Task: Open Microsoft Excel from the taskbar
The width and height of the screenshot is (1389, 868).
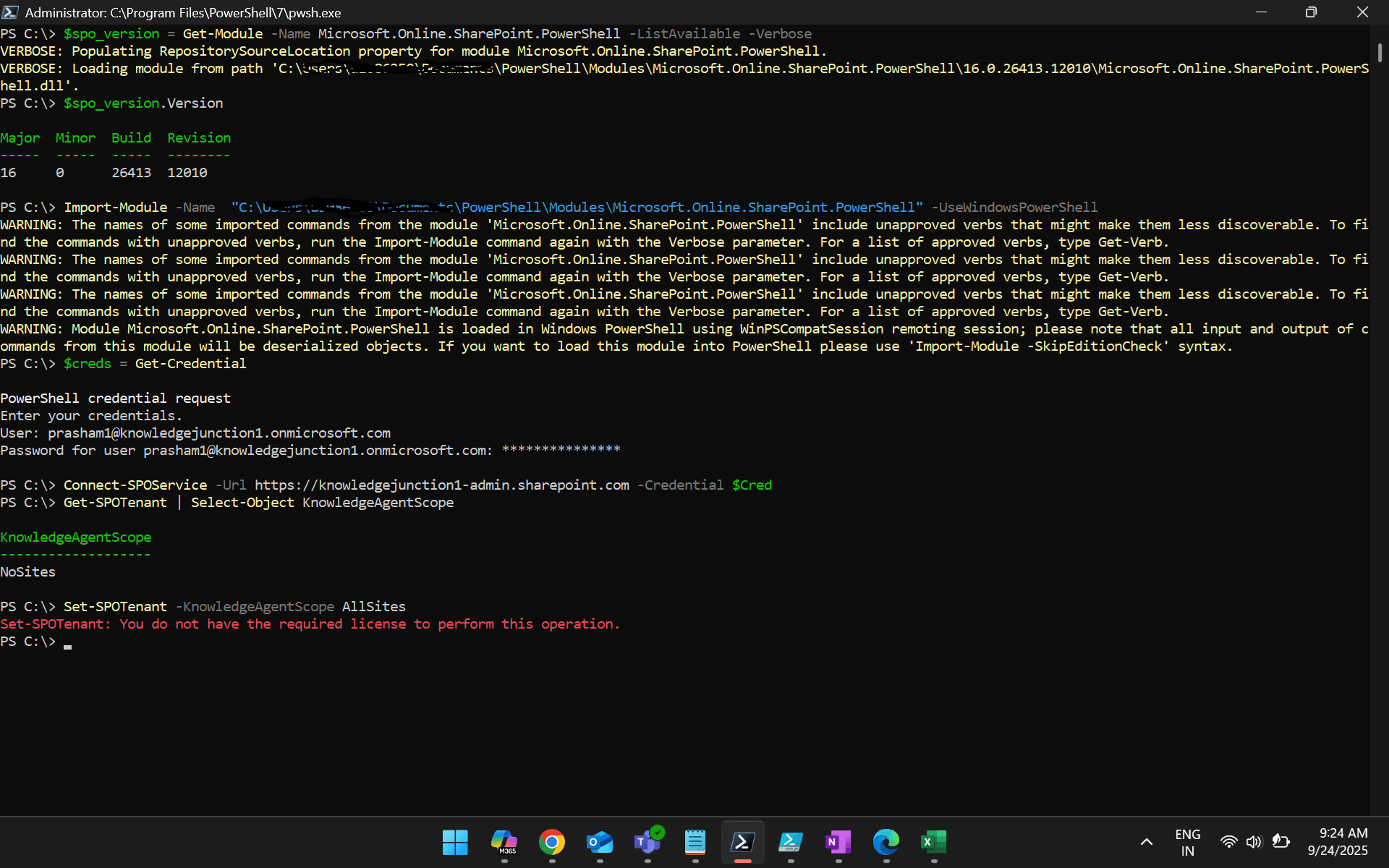Action: pos(934,843)
